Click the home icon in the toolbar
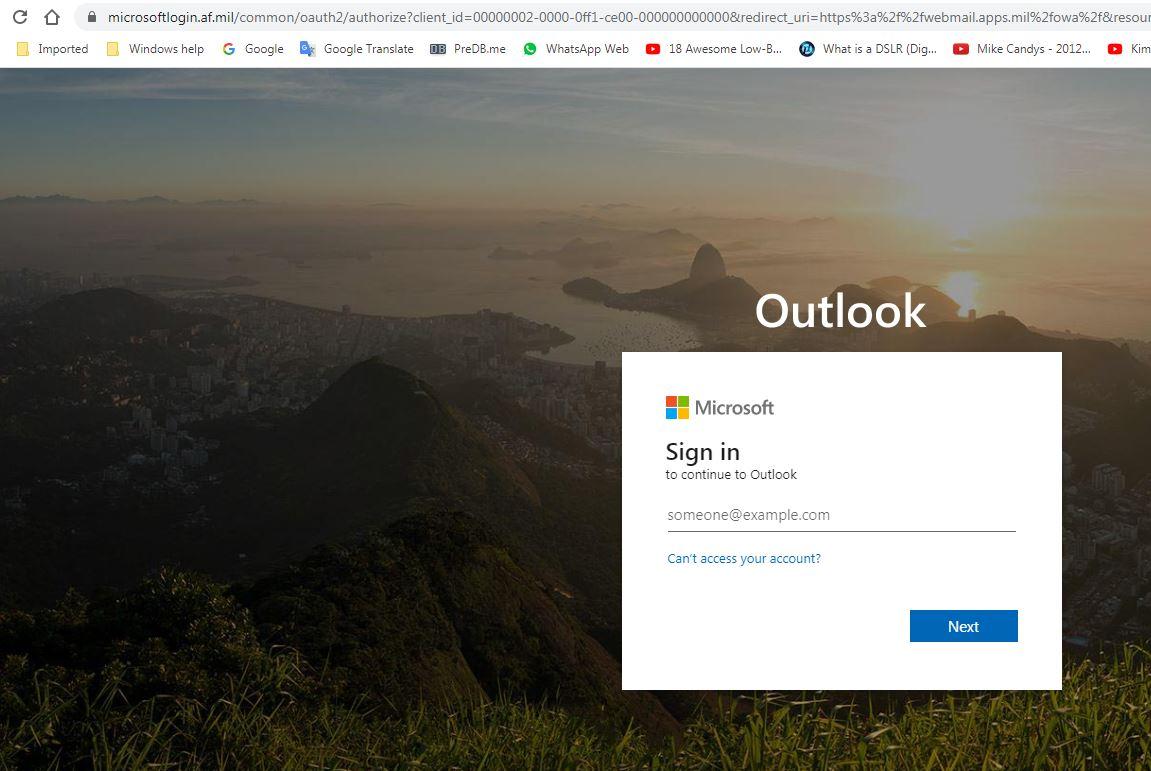 [x=52, y=16]
